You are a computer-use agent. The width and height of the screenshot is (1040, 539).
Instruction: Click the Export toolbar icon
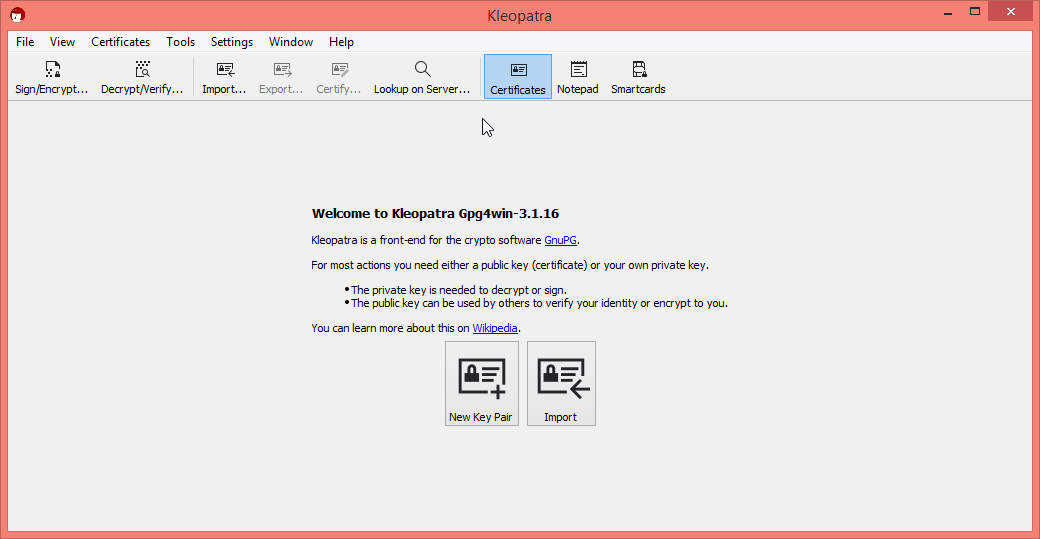click(x=281, y=77)
